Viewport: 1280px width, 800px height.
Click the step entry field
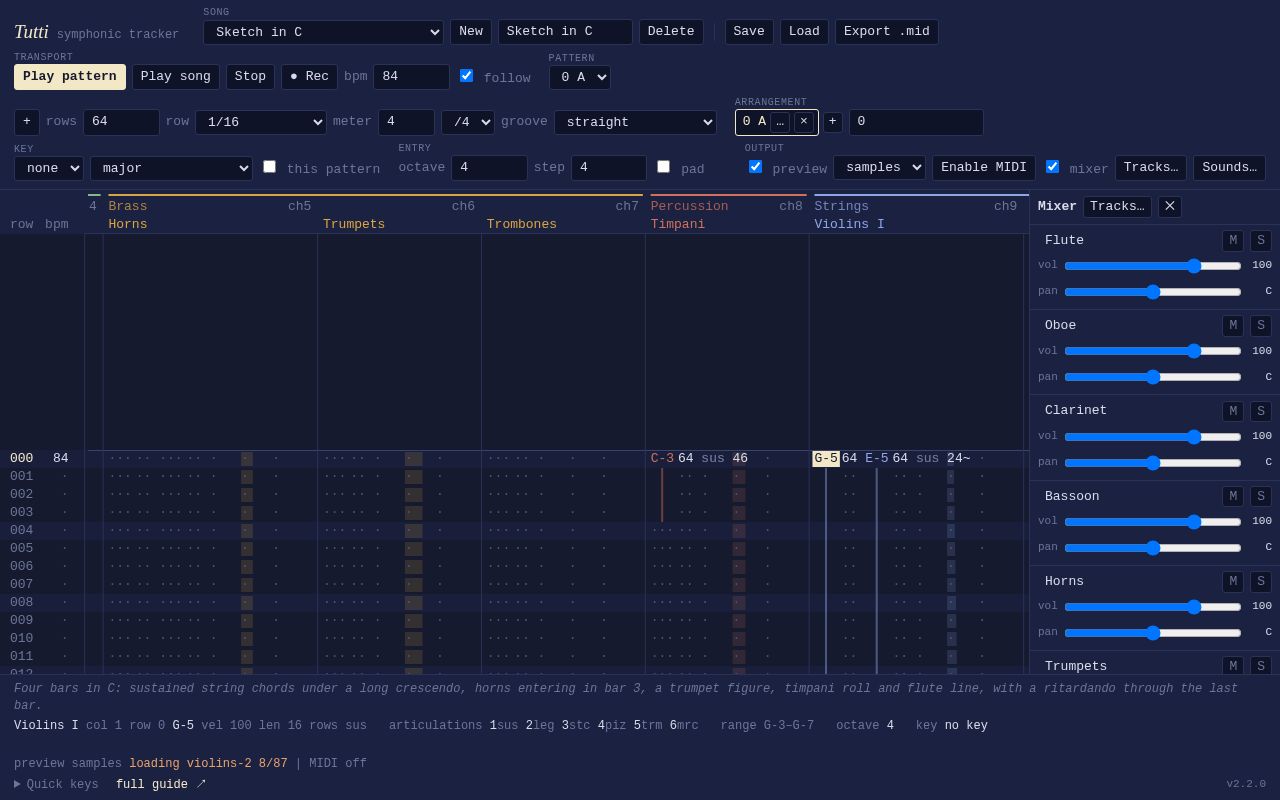click(609, 168)
